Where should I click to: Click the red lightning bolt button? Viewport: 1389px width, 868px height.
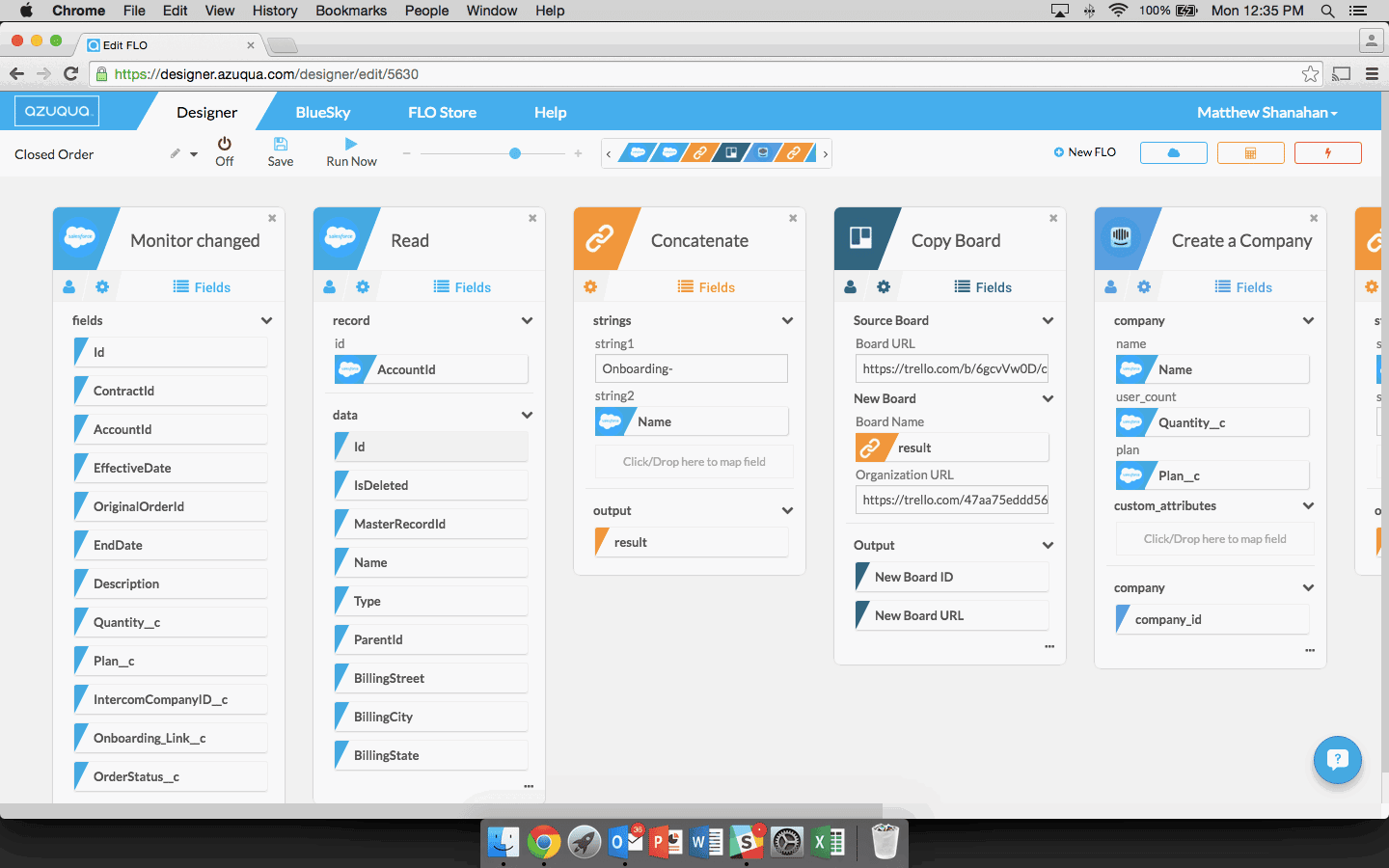(1327, 152)
